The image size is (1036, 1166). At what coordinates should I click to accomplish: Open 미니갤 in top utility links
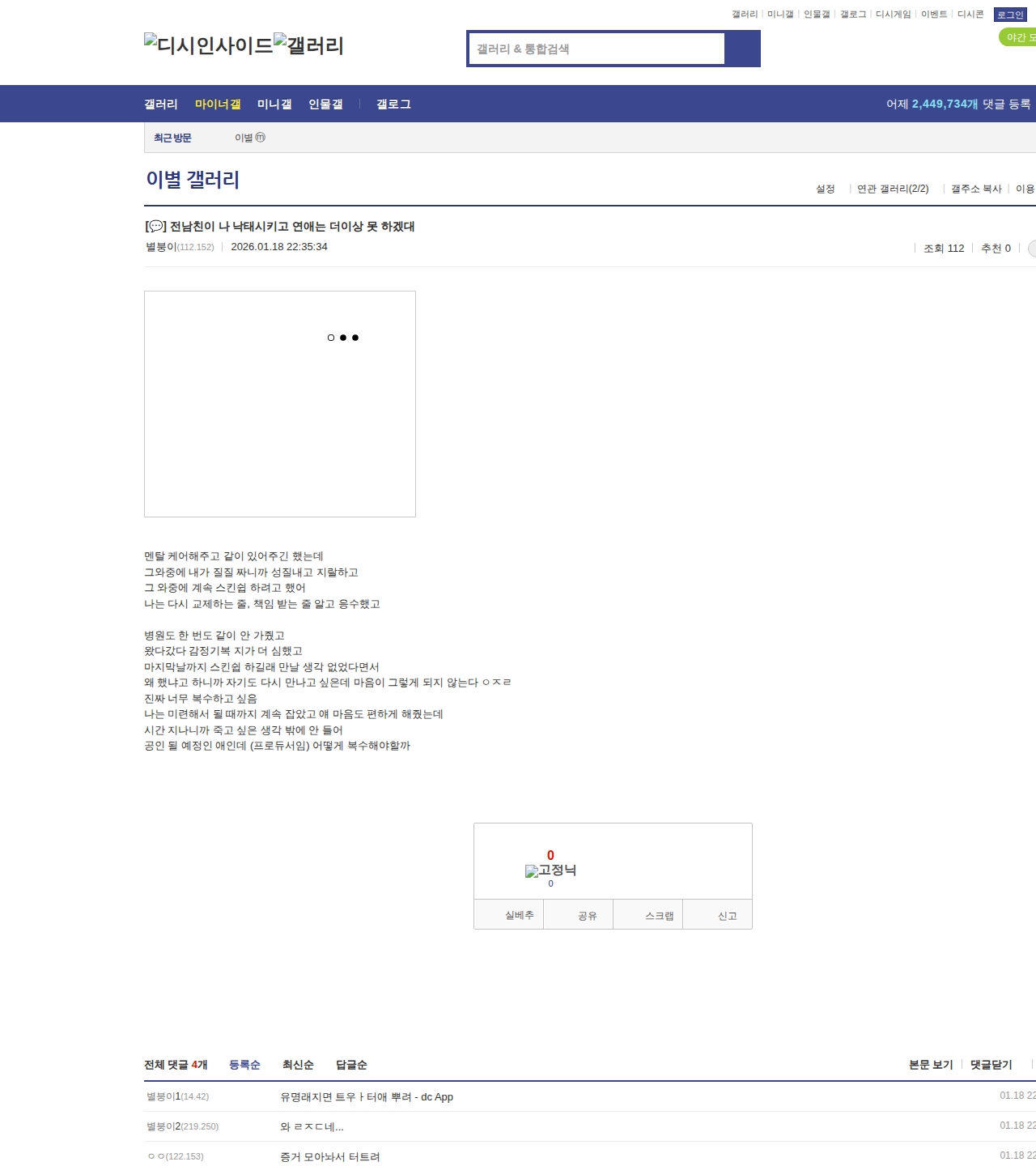(780, 15)
